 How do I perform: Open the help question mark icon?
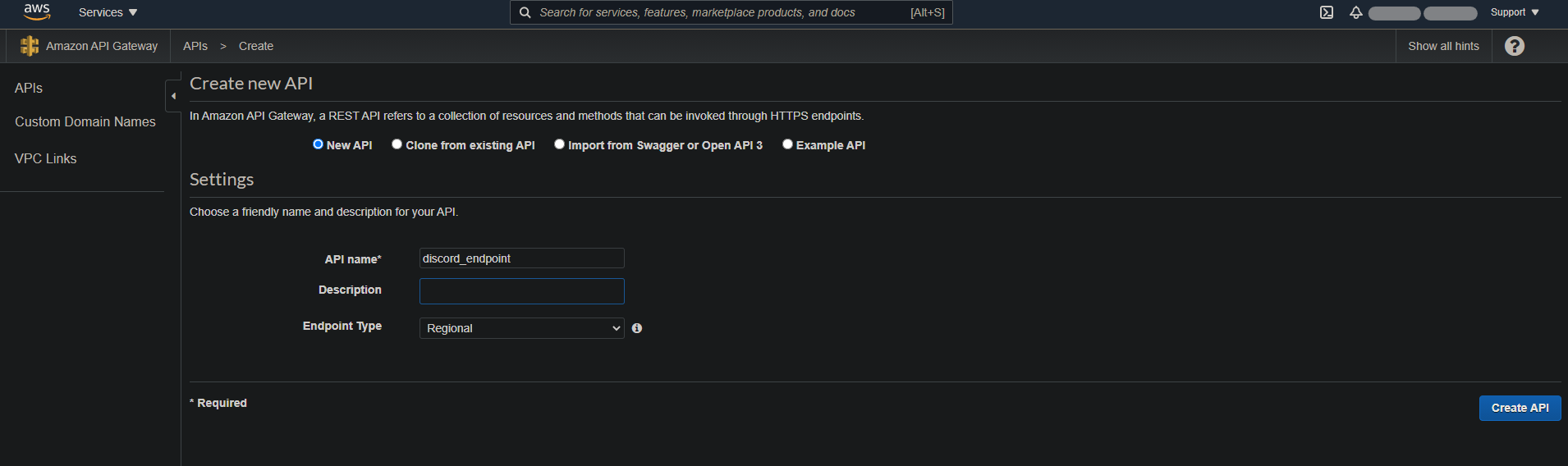(1515, 46)
